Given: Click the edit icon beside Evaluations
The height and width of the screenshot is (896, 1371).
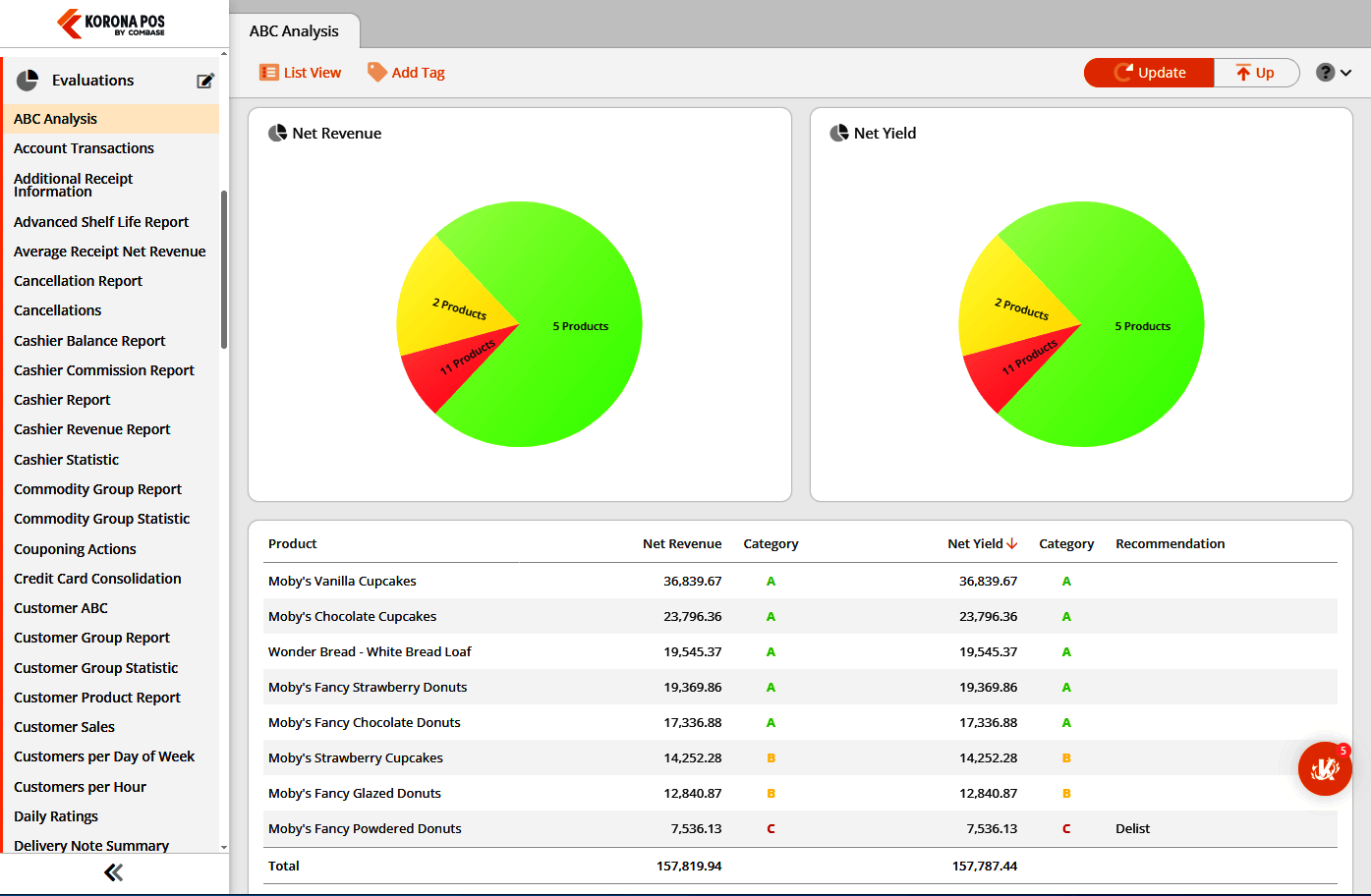Looking at the screenshot, I should tap(205, 81).
